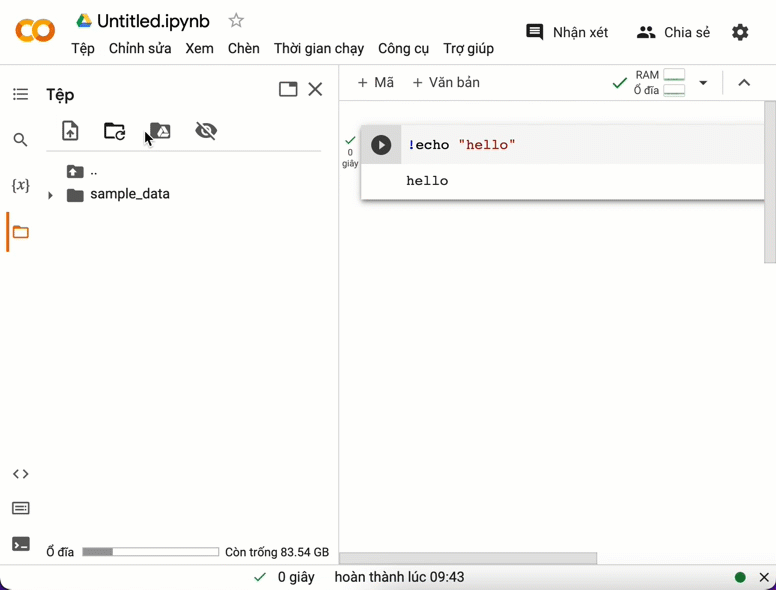Click the Chia sẻ share button
776x590 pixels.
tap(674, 32)
